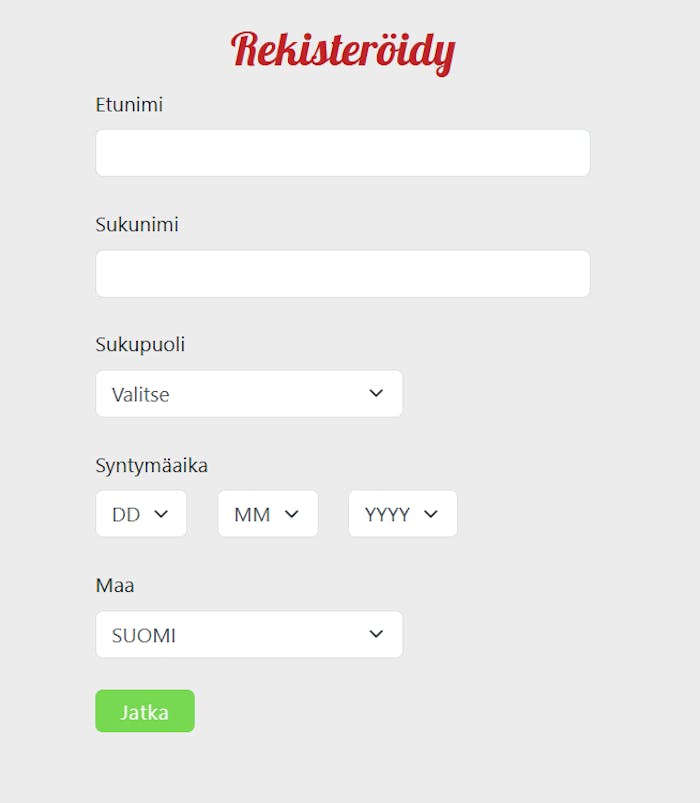Open the Maa country dropdown
This screenshot has width=700, height=803.
click(x=249, y=635)
